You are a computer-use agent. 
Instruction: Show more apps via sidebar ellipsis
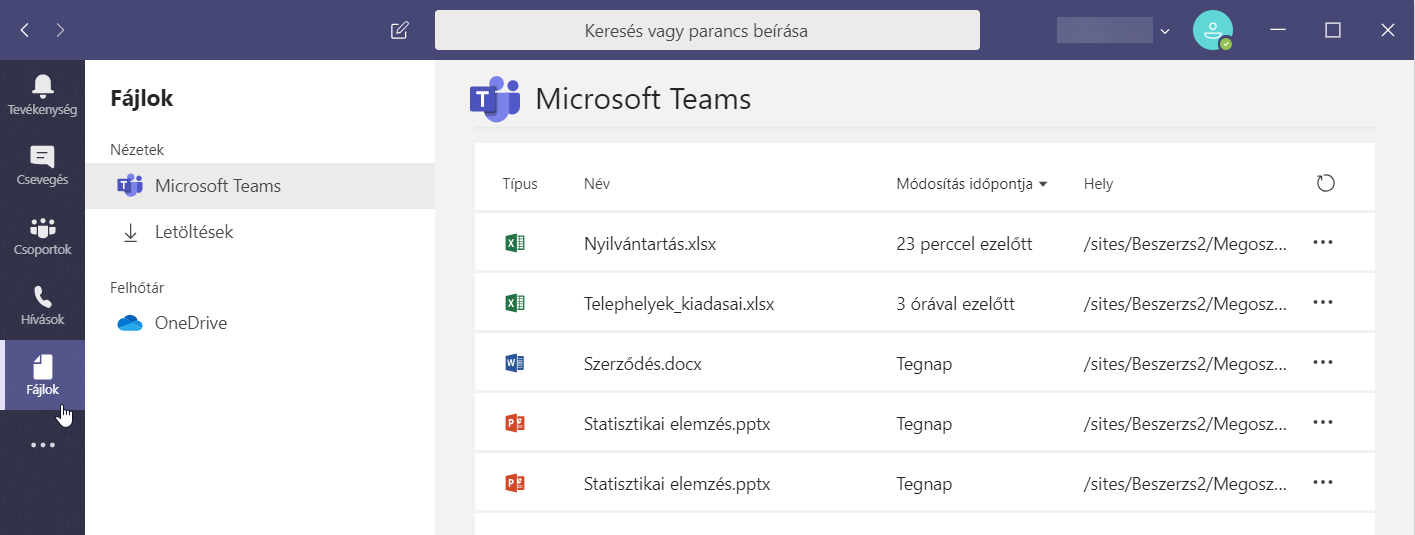42,445
